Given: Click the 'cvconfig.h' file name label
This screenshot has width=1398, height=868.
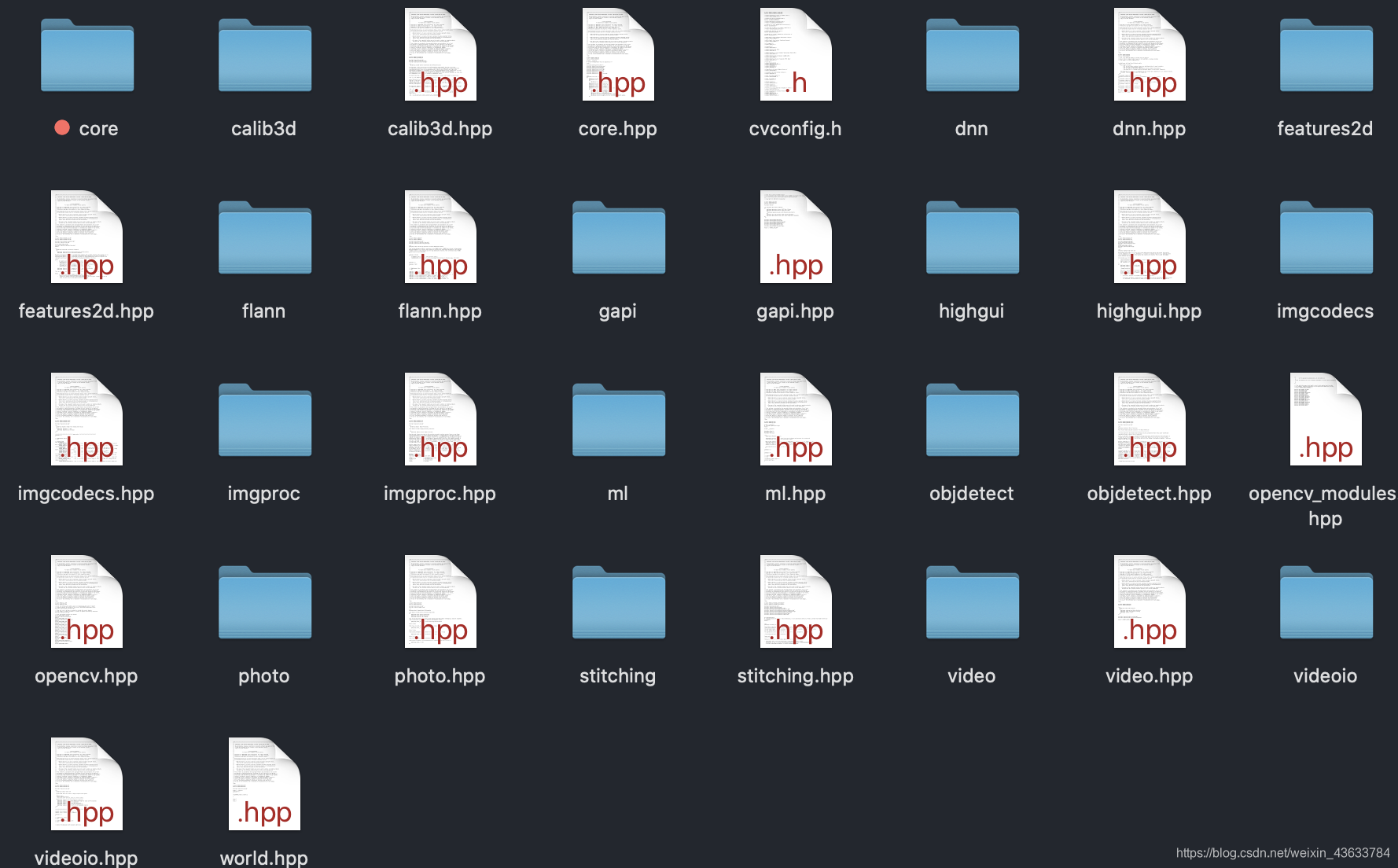Looking at the screenshot, I should 795,128.
